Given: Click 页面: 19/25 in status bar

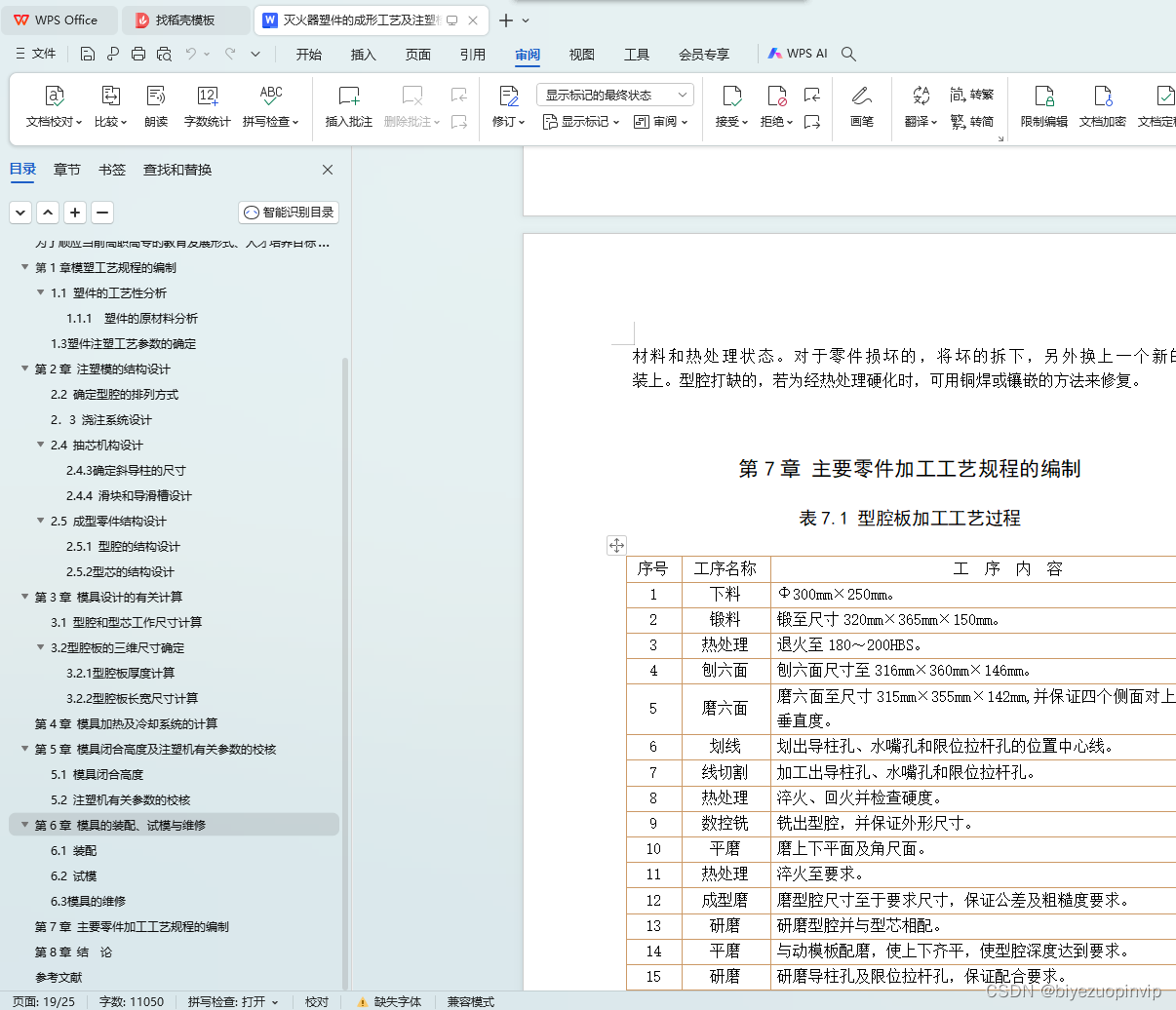Looking at the screenshot, I should 44,1001.
